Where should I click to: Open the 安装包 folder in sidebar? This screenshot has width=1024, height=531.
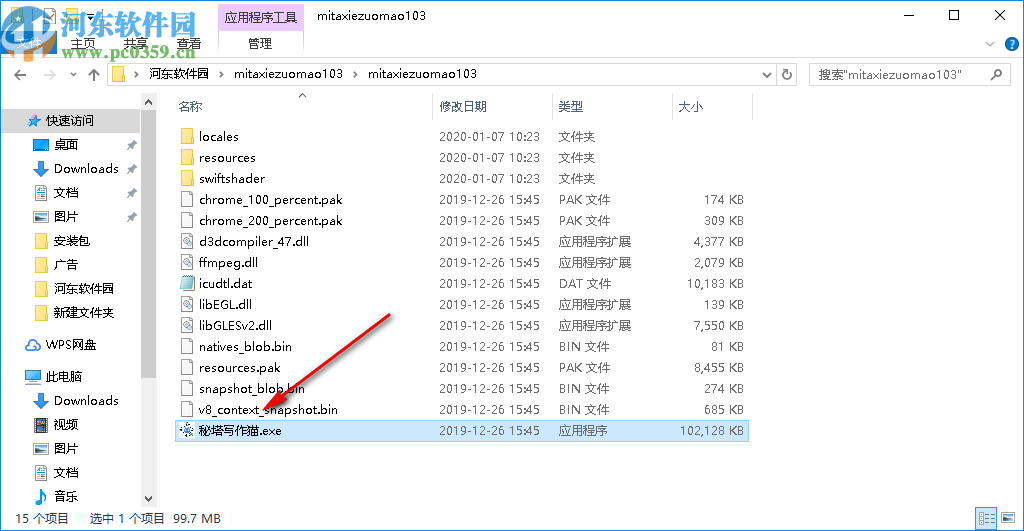point(72,240)
